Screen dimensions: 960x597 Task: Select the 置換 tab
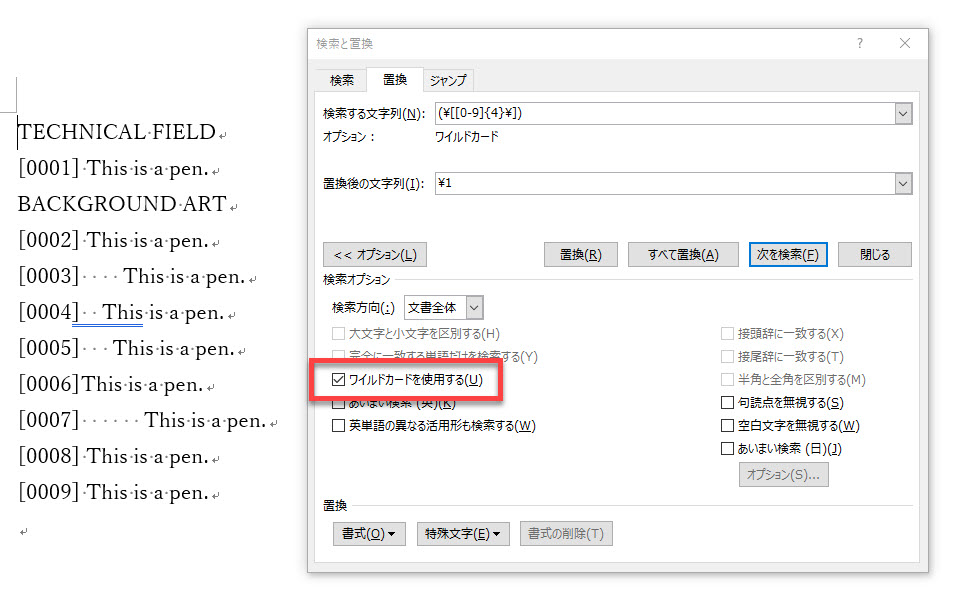coord(395,80)
